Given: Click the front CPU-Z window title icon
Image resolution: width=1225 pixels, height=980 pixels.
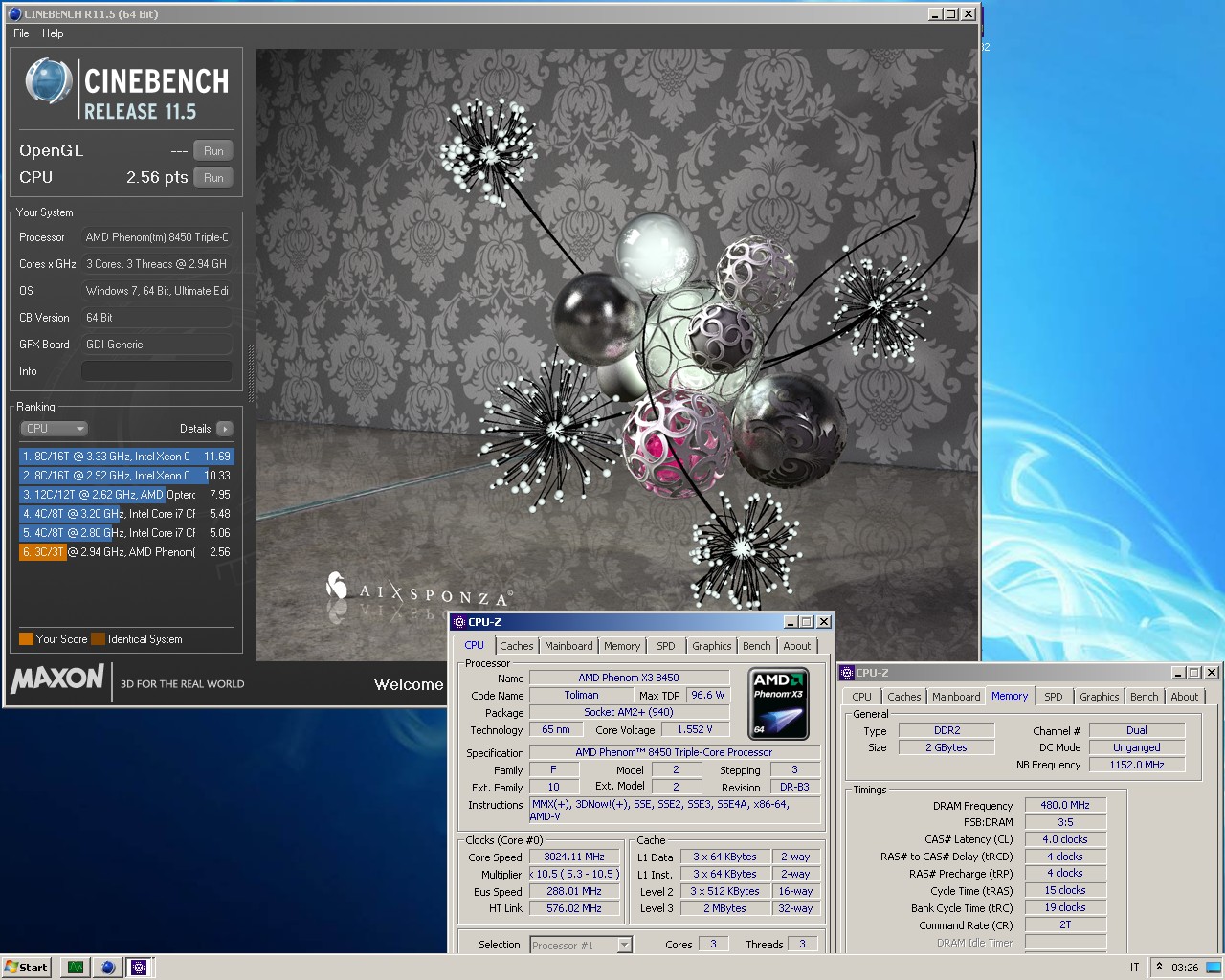Looking at the screenshot, I should 458,622.
